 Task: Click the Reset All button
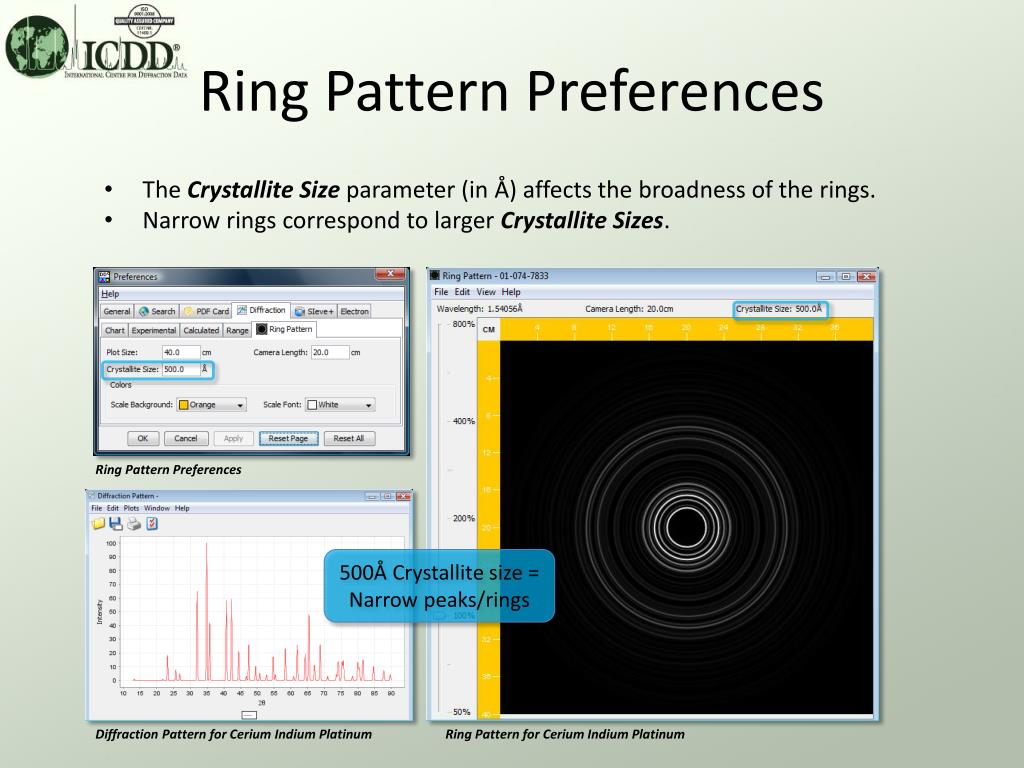(x=349, y=438)
